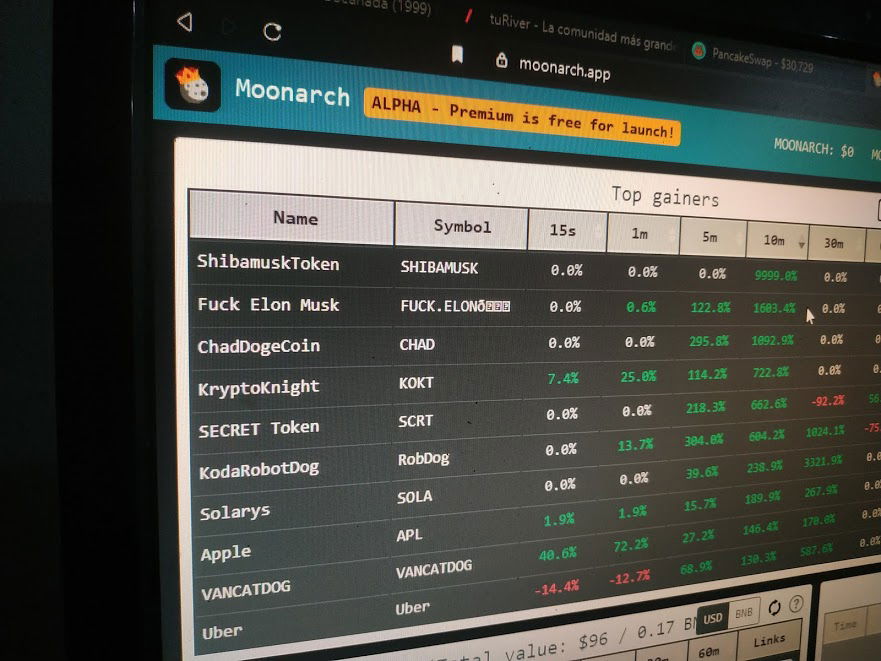Select the KryptoKnight row name
Screen dimensions: 881x661
click(258, 388)
